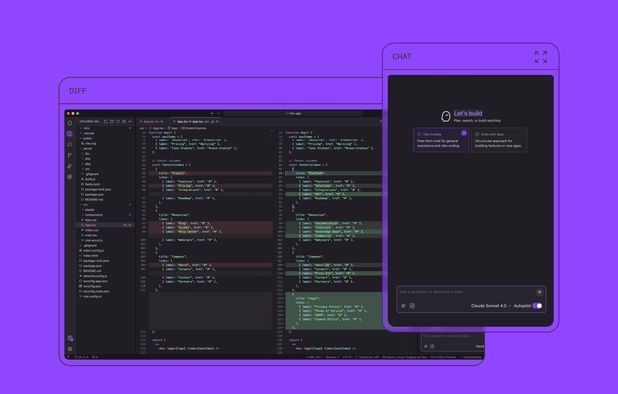Open the Kiro ghost panel in activity bar
This screenshot has width=618, height=394.
69,123
